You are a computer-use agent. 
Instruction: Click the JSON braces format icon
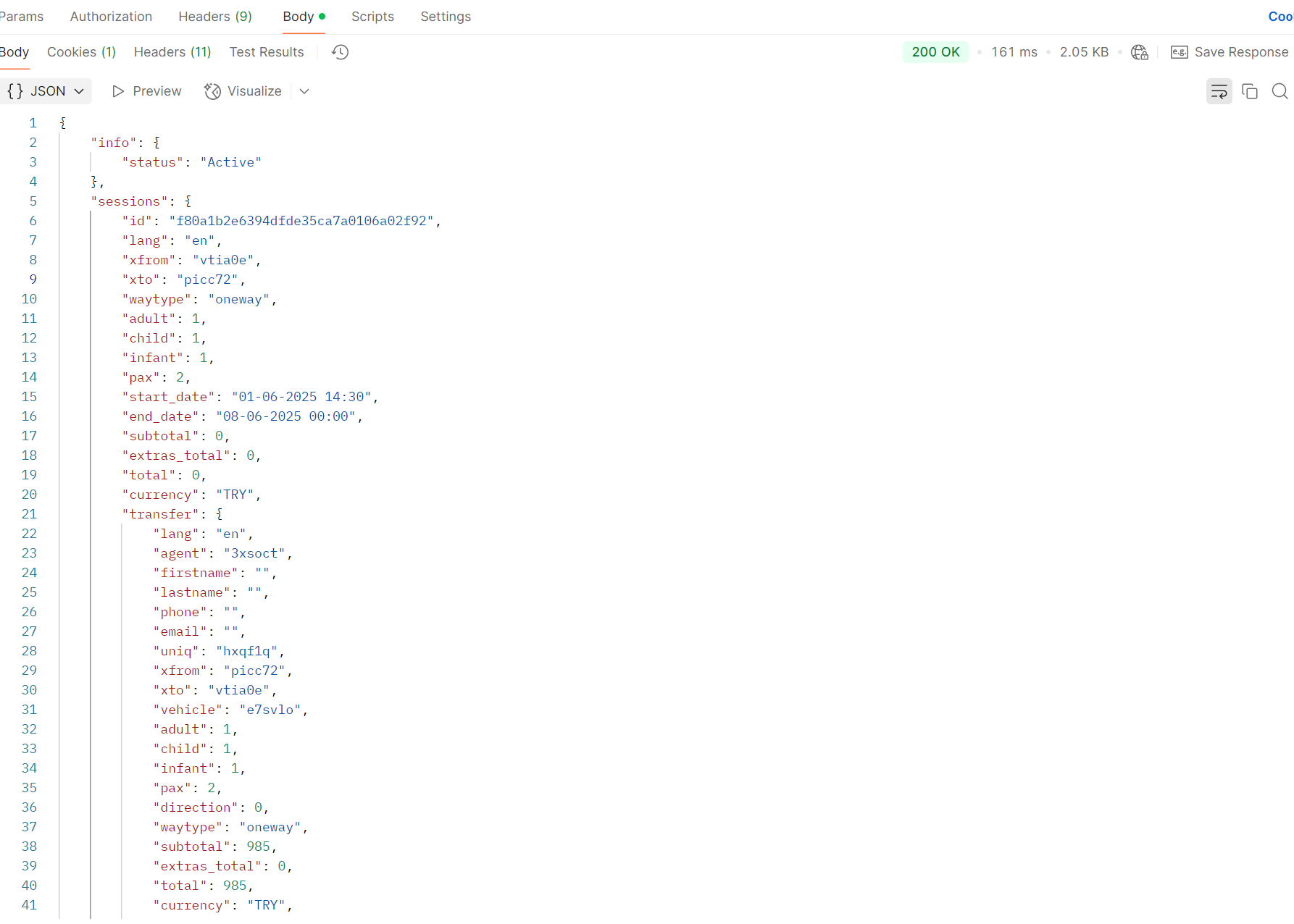point(15,91)
